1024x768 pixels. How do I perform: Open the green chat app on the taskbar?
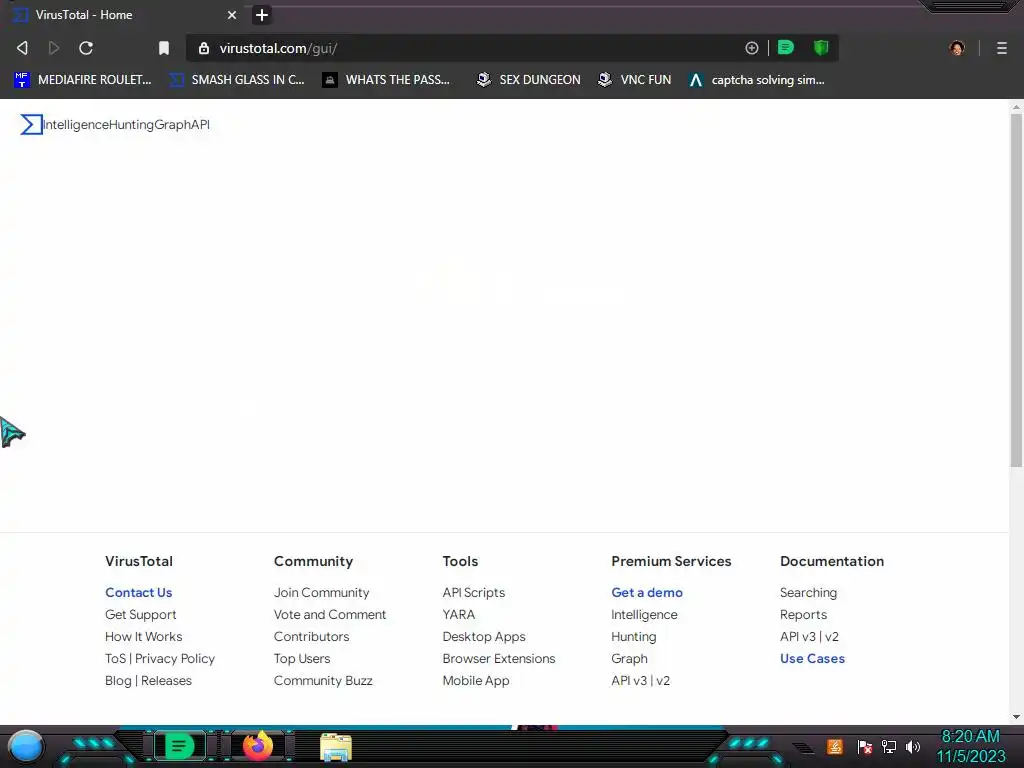(x=180, y=746)
